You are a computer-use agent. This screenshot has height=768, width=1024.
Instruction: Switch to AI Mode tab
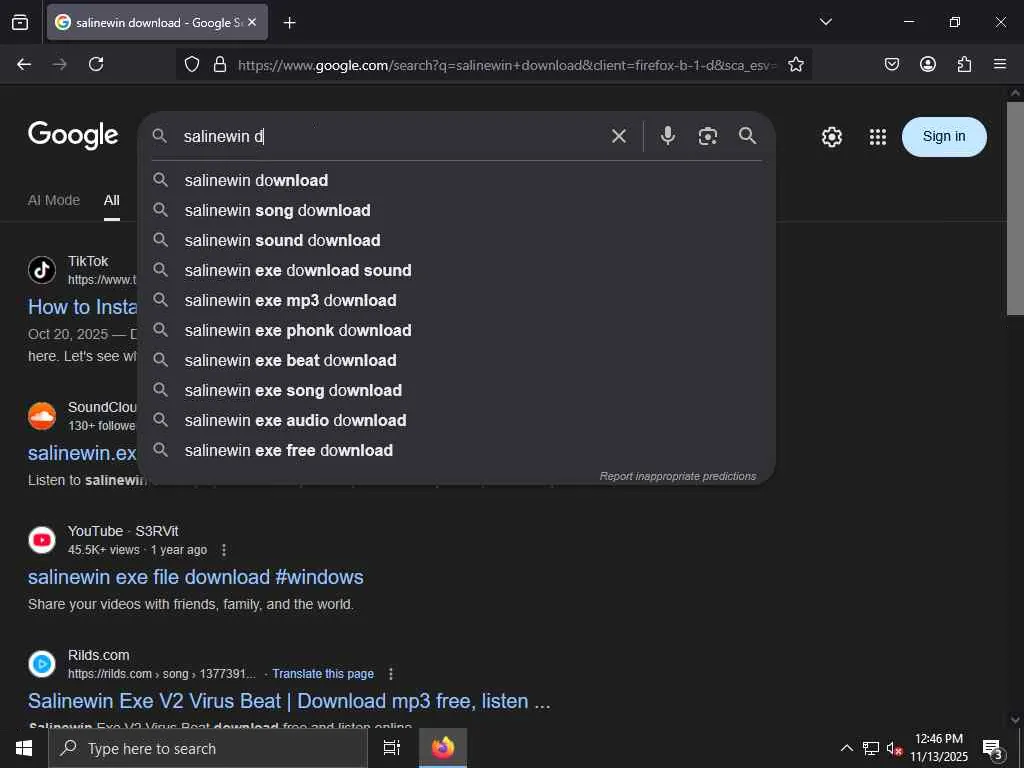pyautogui.click(x=54, y=200)
